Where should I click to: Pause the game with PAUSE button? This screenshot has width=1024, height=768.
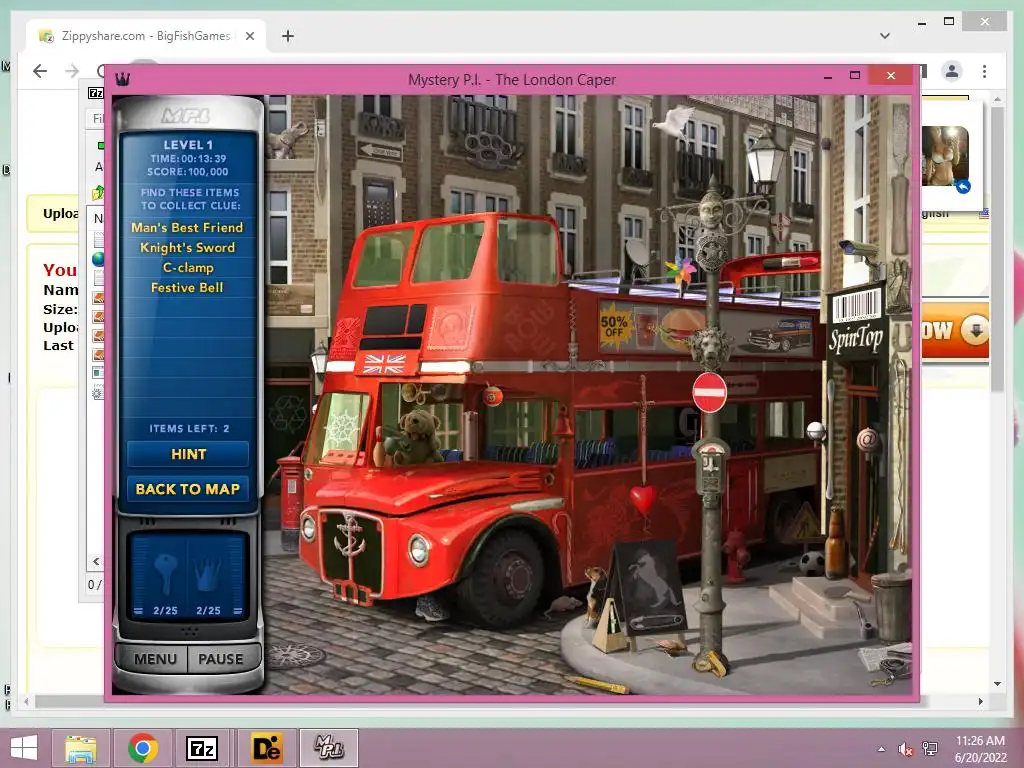pyautogui.click(x=221, y=659)
